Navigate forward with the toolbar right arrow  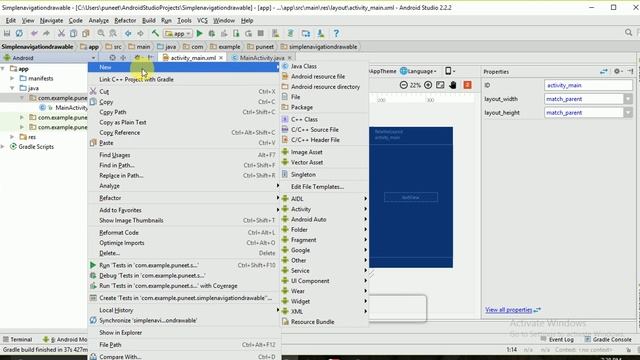pyautogui.click(x=140, y=33)
